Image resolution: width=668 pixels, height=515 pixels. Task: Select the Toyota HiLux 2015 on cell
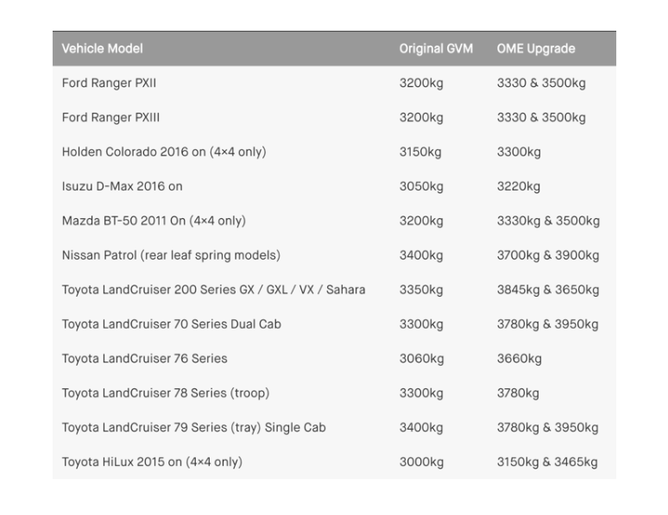click(152, 462)
